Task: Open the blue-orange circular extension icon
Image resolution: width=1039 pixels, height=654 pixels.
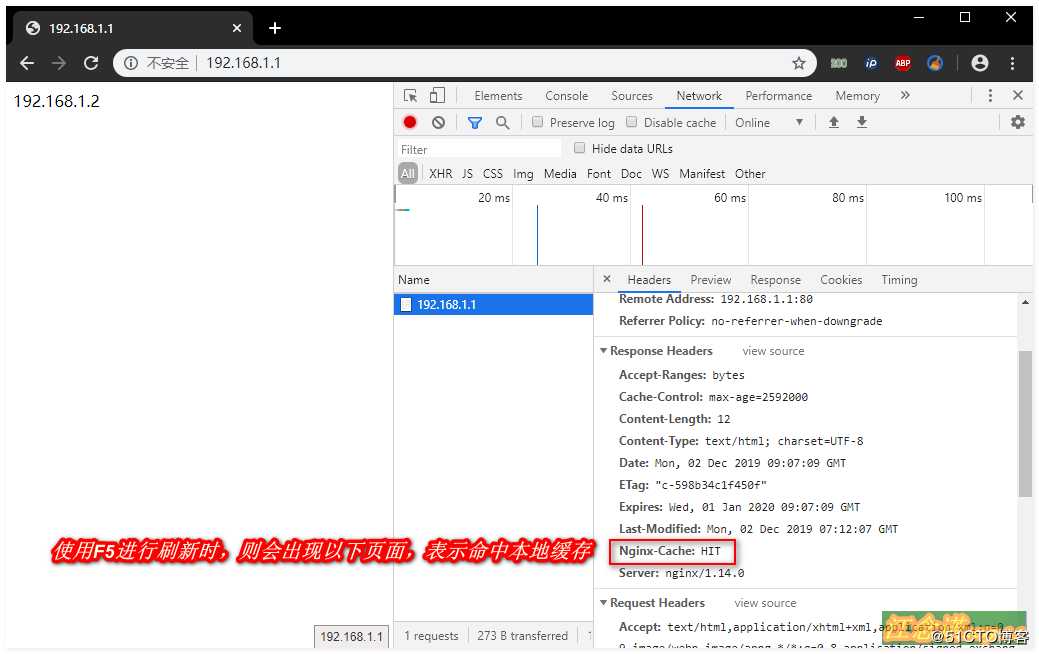Action: (935, 63)
